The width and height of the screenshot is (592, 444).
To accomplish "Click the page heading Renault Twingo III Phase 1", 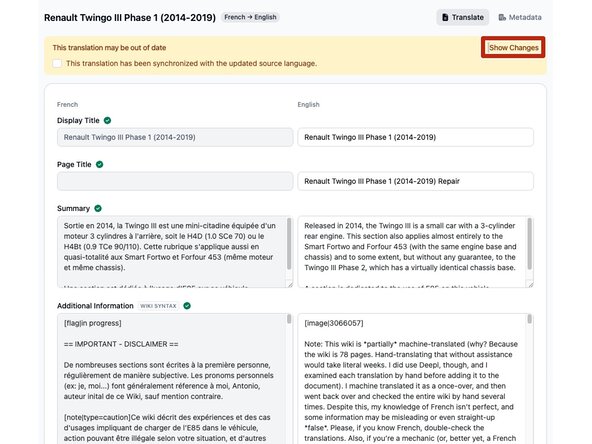I will click(x=130, y=18).
